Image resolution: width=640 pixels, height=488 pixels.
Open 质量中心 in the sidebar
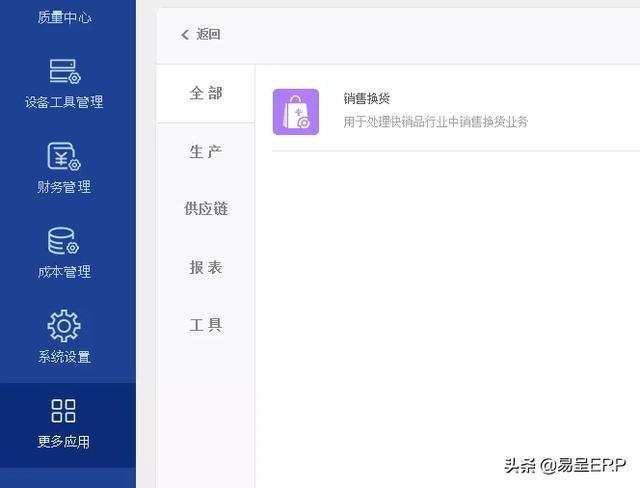pyautogui.click(x=64, y=17)
